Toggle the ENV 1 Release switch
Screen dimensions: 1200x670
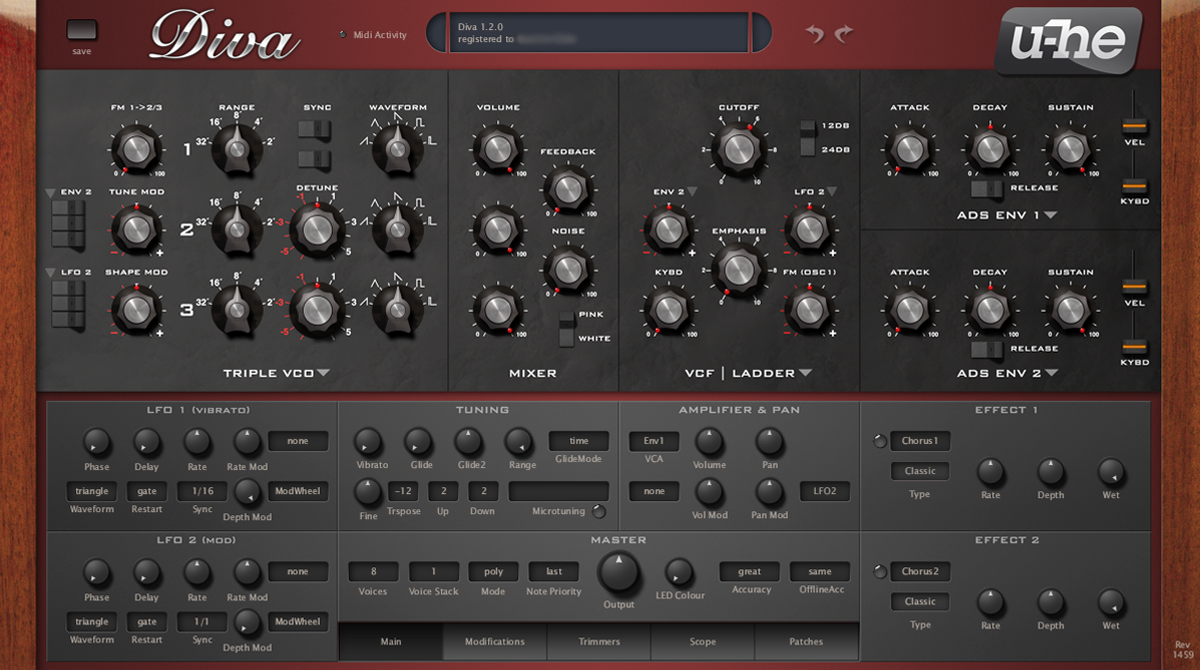point(986,188)
